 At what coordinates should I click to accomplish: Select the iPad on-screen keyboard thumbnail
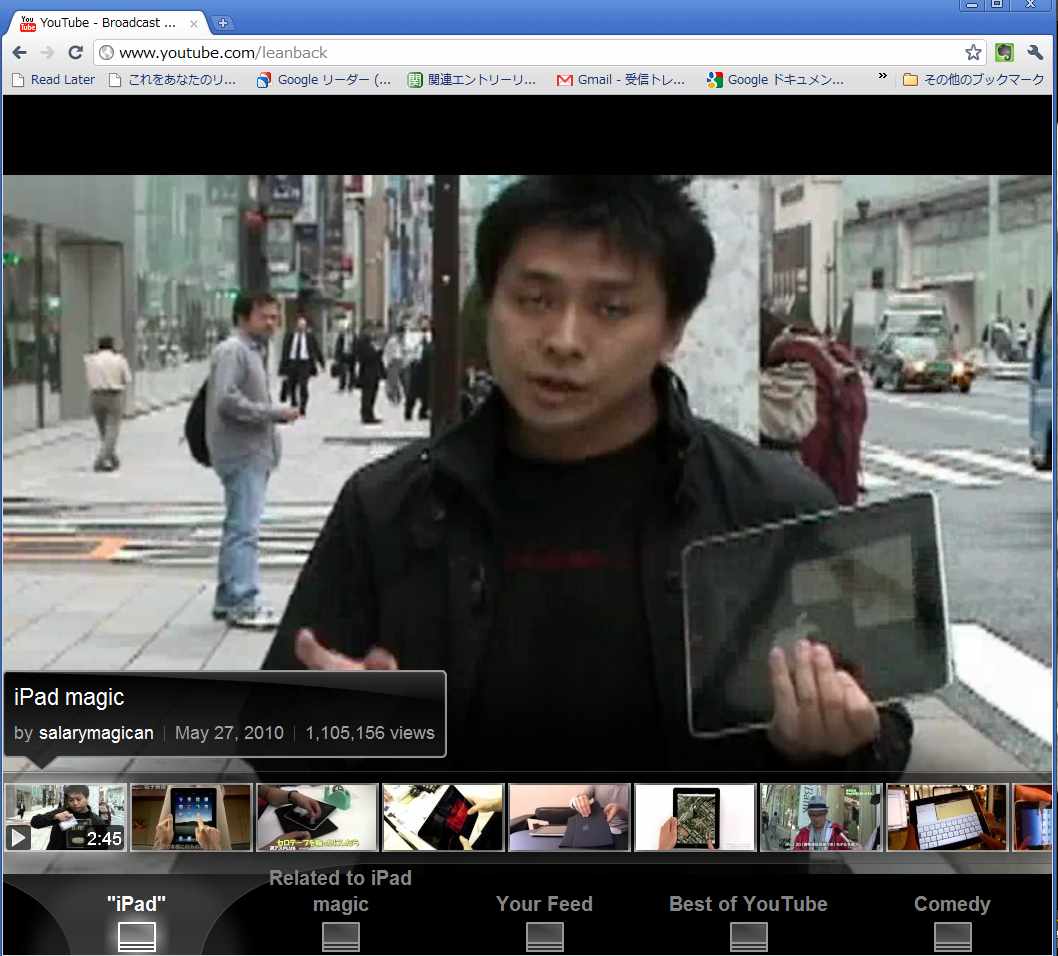(x=947, y=817)
